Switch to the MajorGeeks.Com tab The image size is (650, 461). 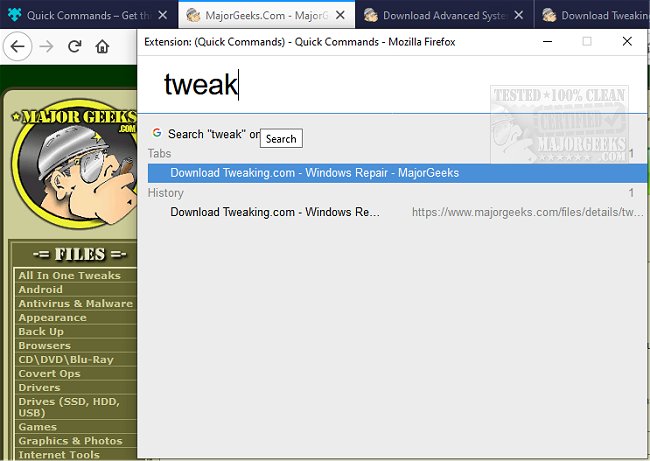[266, 15]
